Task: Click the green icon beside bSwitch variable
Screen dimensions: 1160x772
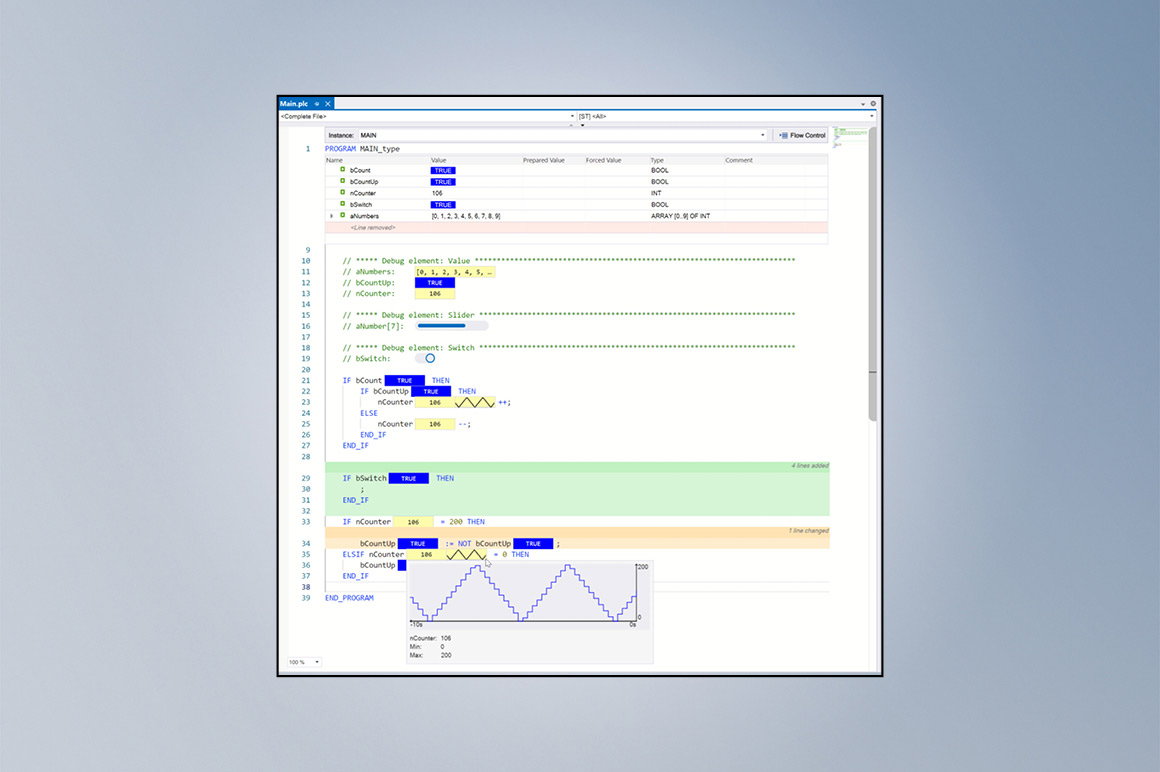Action: pyautogui.click(x=342, y=204)
